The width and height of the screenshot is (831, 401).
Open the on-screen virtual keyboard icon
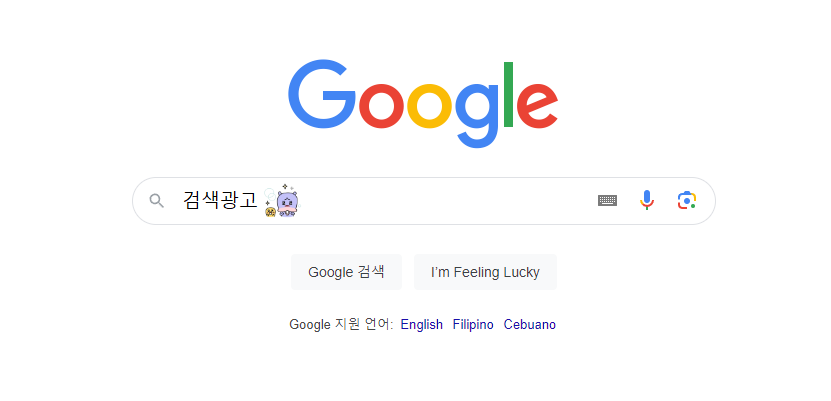(x=607, y=201)
